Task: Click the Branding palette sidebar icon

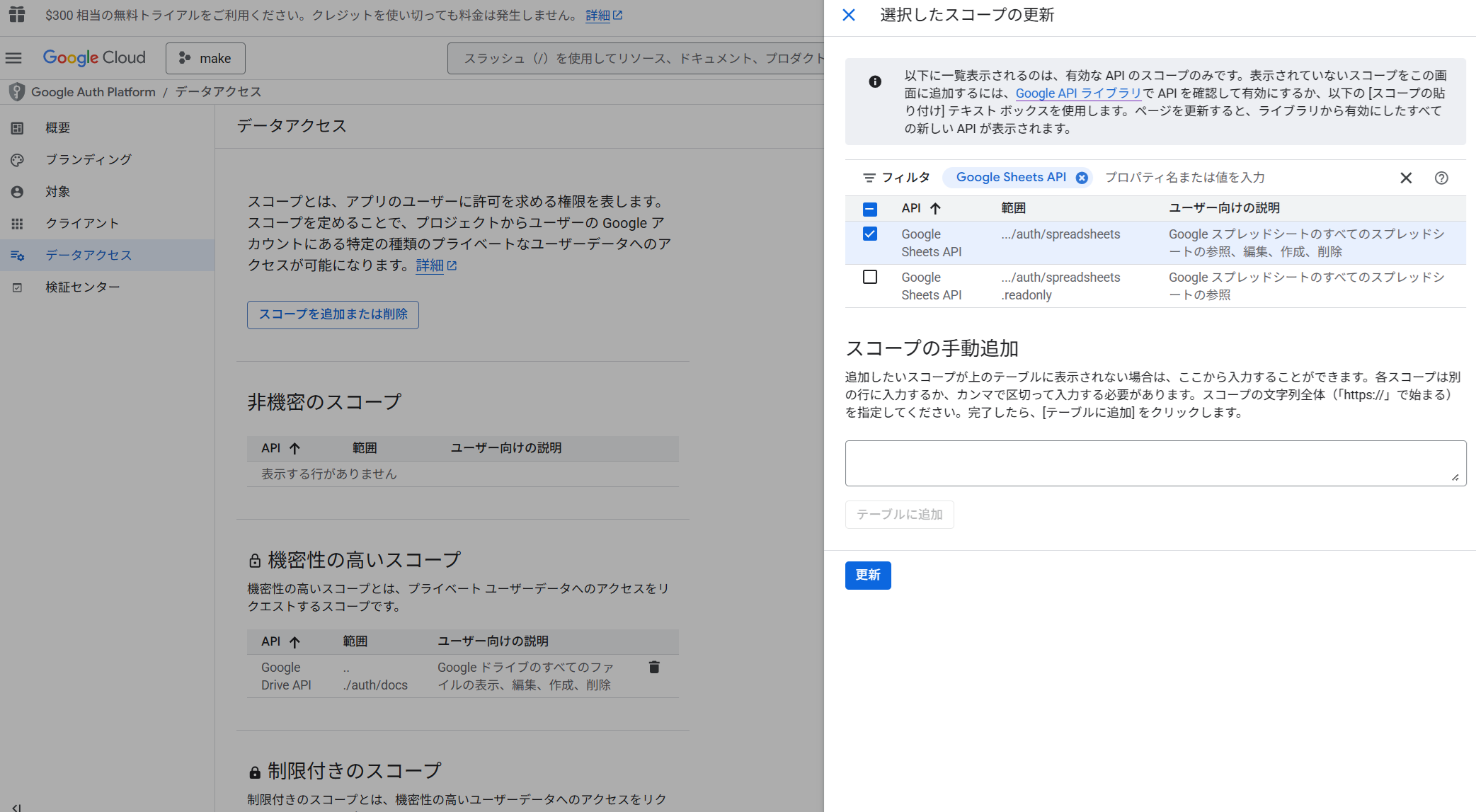Action: pyautogui.click(x=17, y=160)
